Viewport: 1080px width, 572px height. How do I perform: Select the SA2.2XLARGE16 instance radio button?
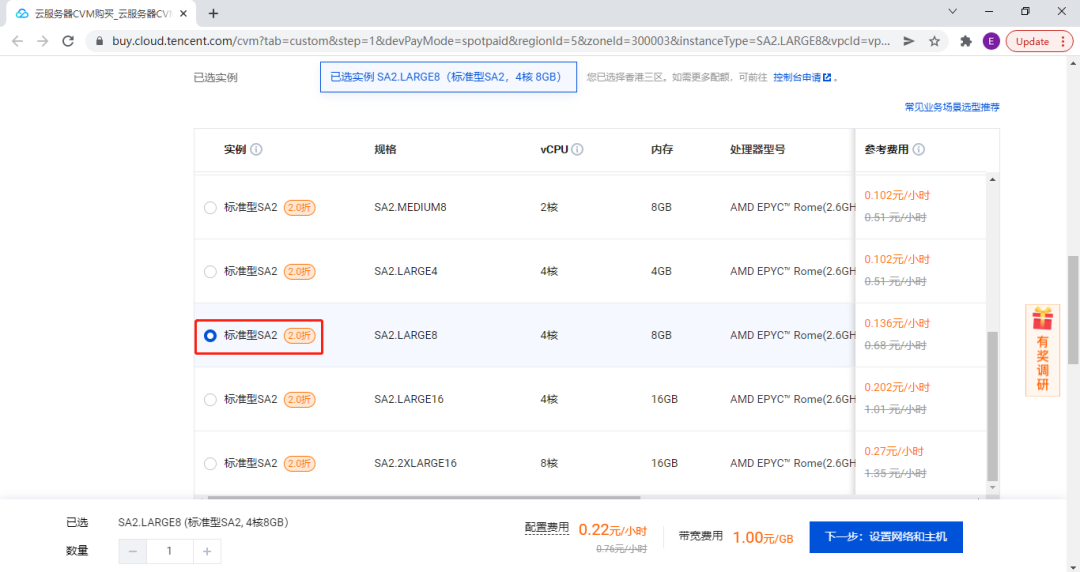point(210,464)
